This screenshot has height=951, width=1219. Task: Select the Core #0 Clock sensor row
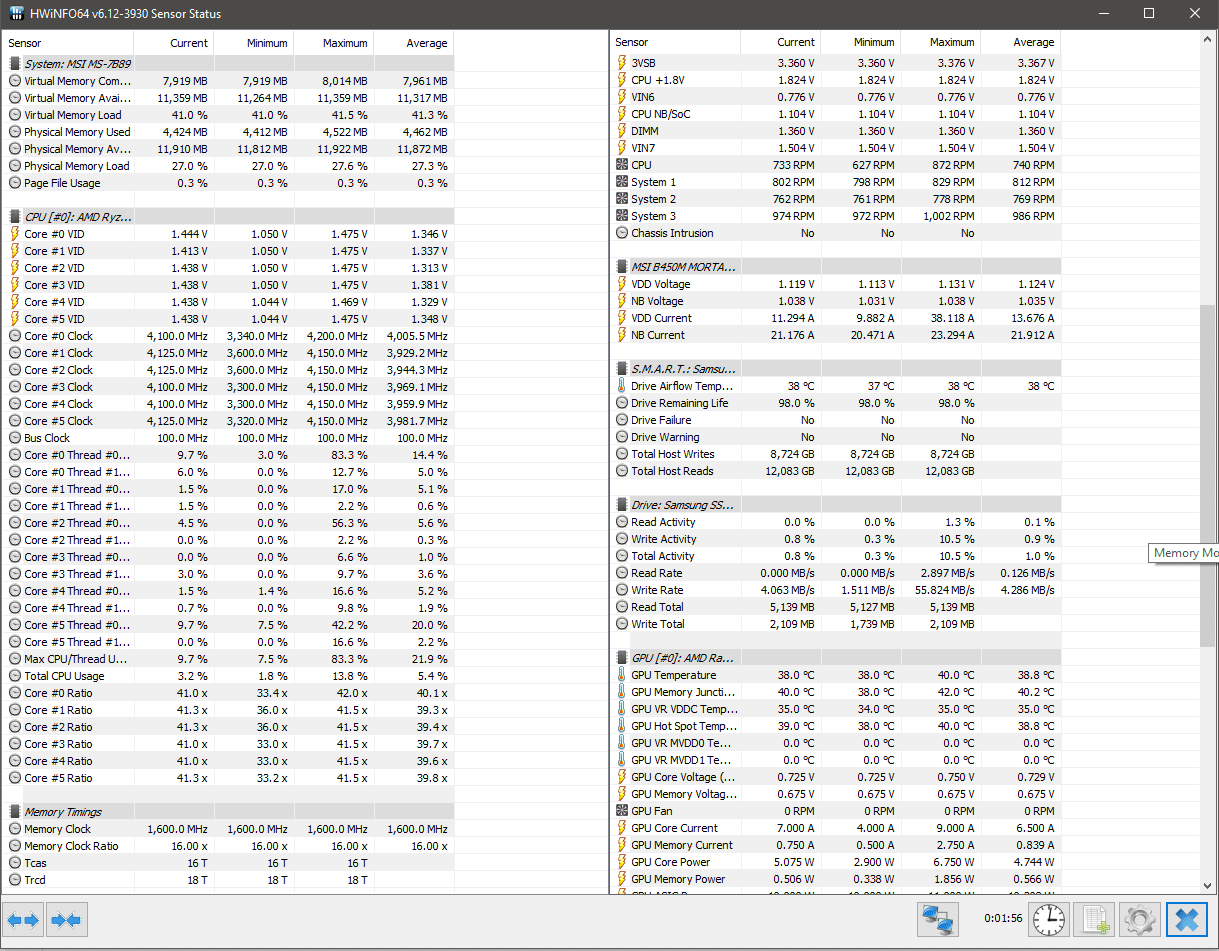click(231, 336)
